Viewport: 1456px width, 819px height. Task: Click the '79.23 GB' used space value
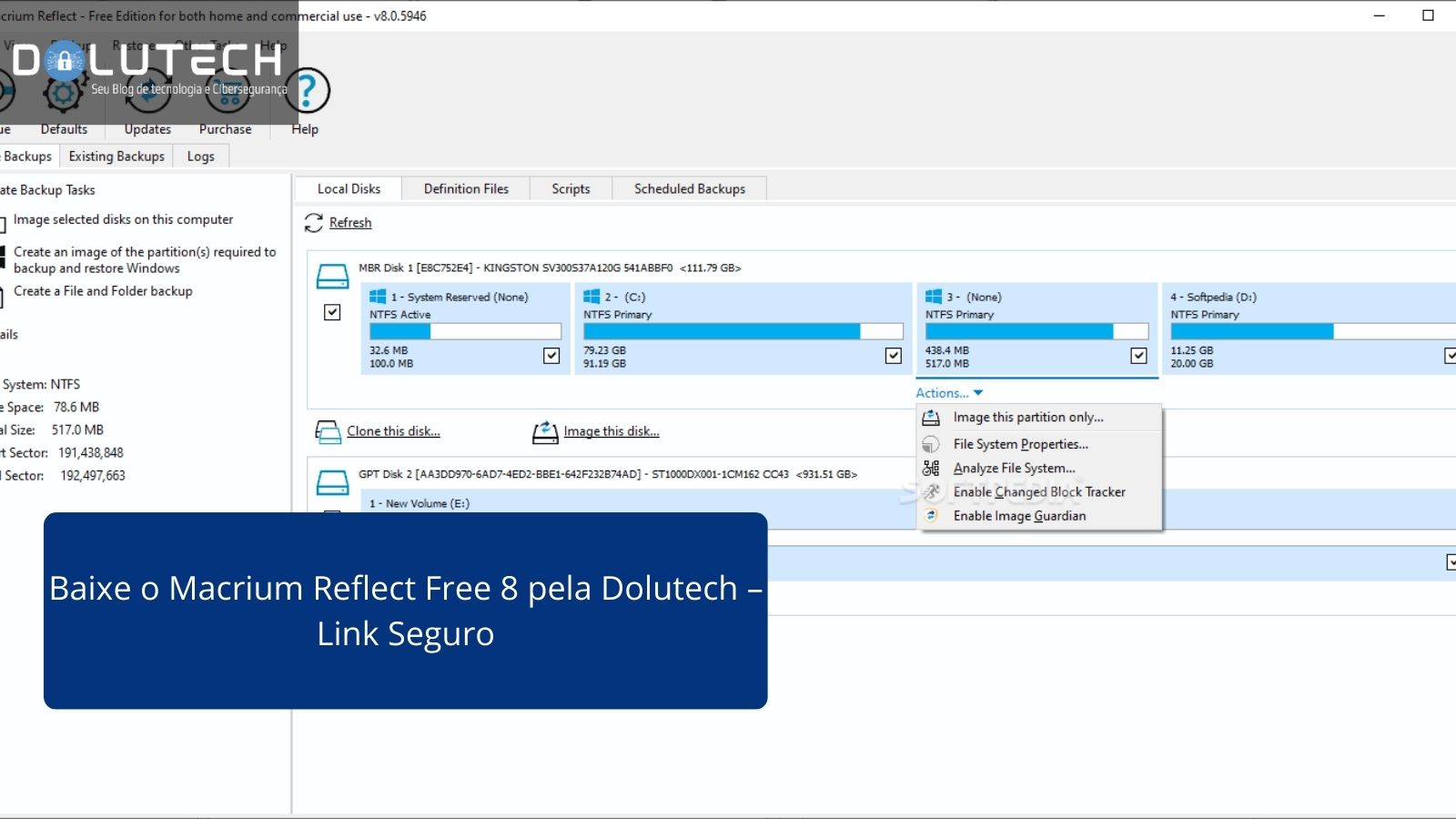[605, 350]
